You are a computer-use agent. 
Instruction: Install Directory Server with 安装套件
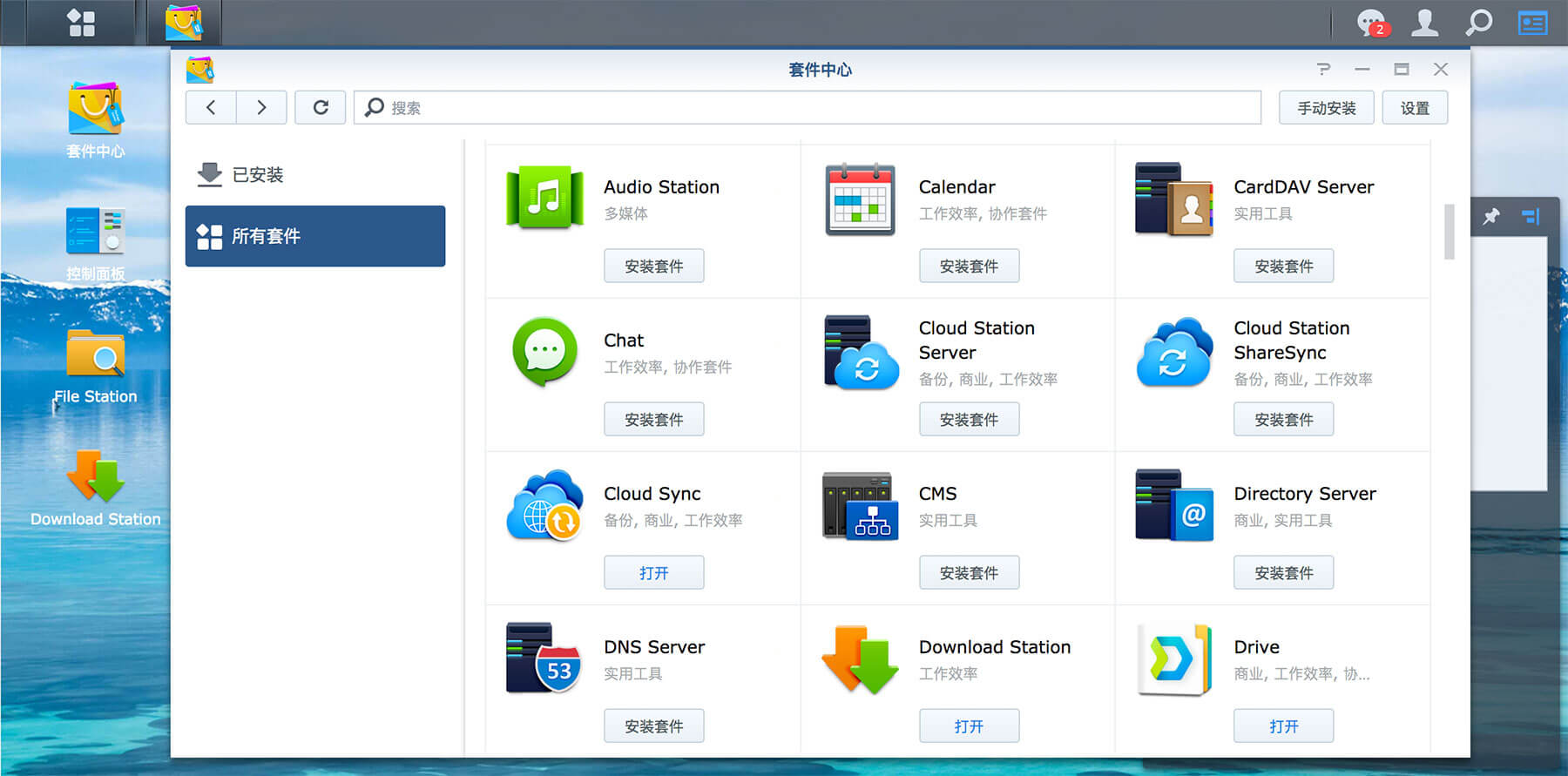pos(1284,572)
